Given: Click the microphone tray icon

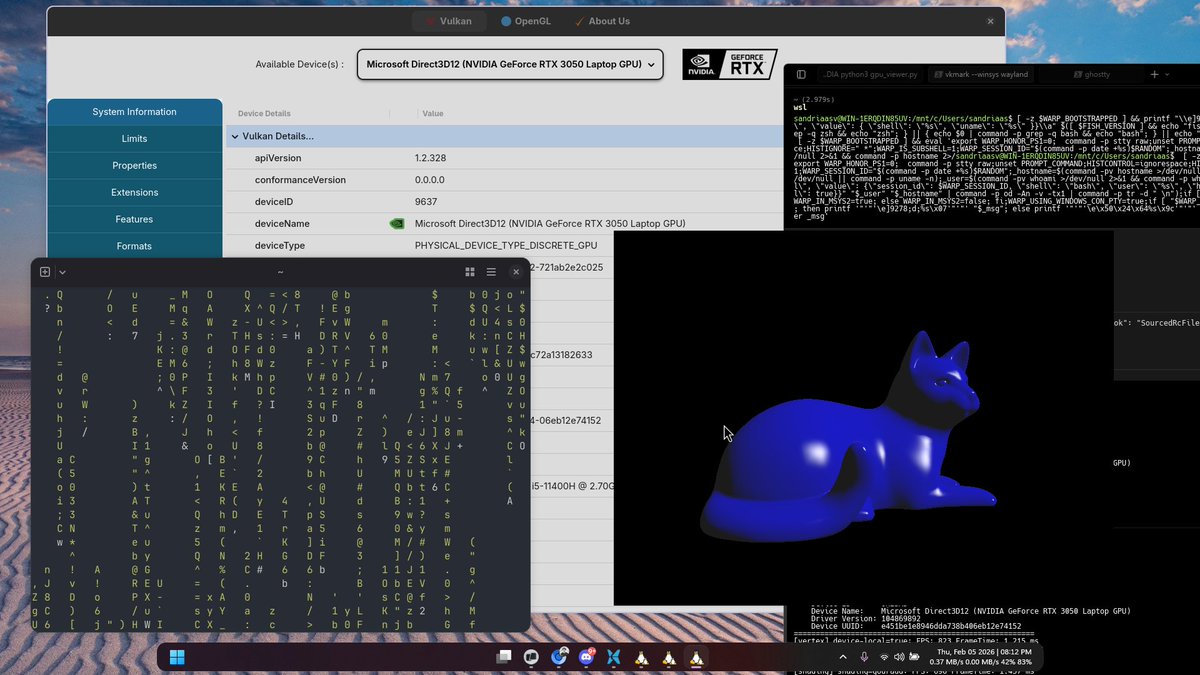Looking at the screenshot, I should click(x=863, y=656).
